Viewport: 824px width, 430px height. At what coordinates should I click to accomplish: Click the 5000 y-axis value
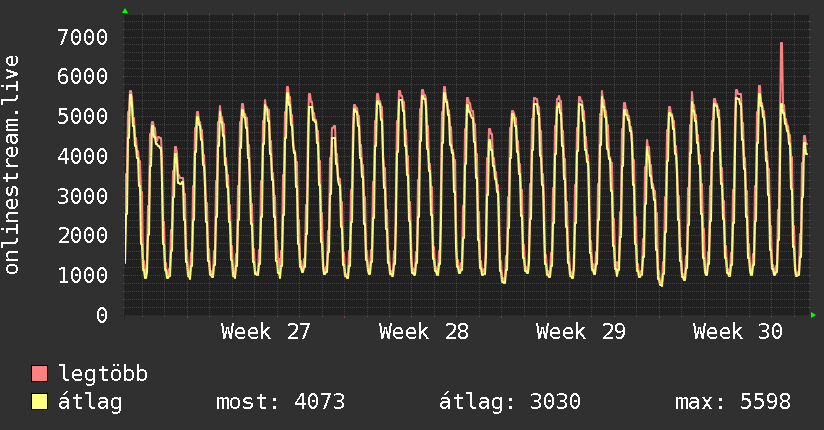tap(83, 117)
